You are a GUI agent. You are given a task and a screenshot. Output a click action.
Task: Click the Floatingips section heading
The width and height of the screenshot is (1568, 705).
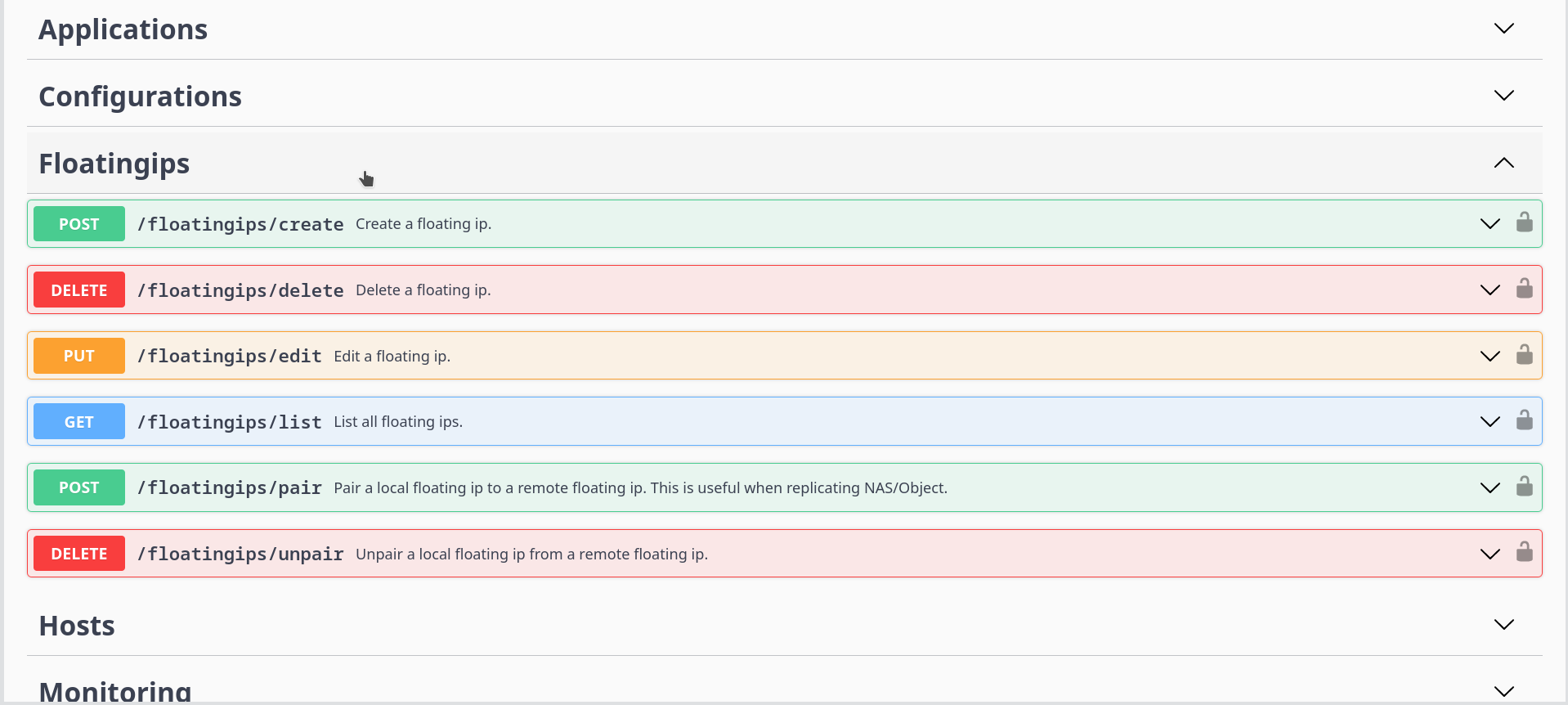[x=114, y=164]
